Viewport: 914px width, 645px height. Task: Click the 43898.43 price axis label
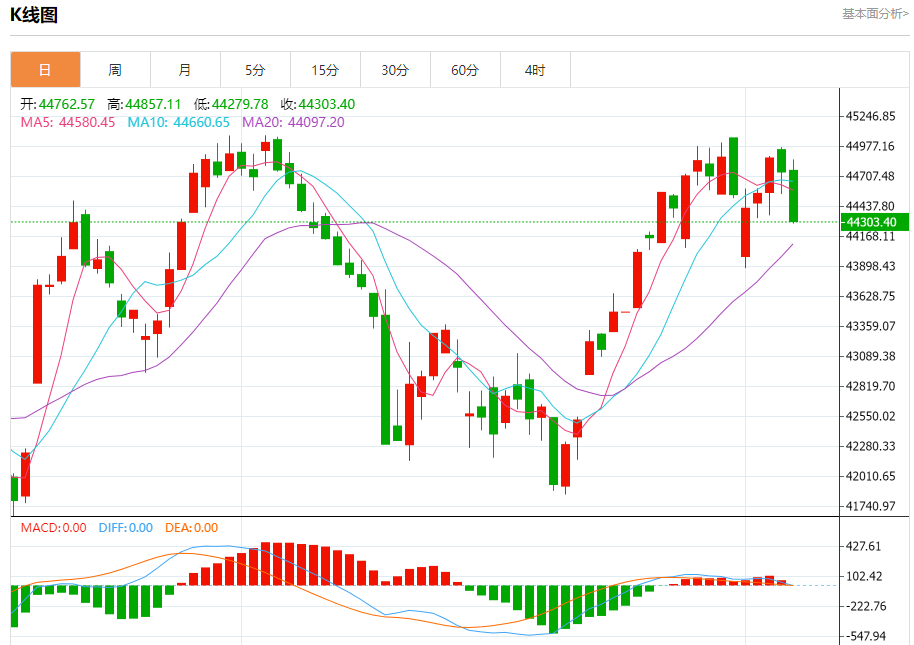(870, 266)
